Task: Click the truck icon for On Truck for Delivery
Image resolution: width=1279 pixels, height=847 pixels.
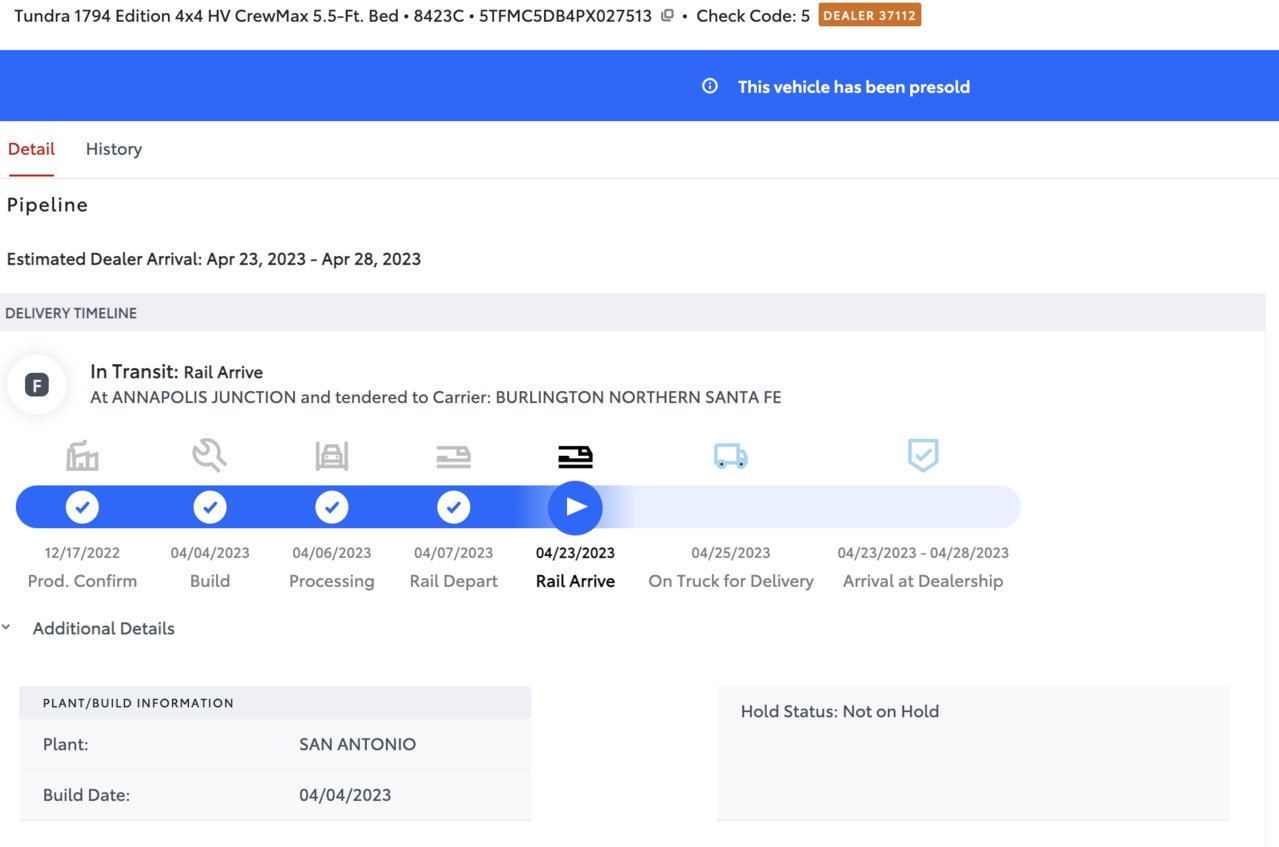Action: (x=731, y=456)
